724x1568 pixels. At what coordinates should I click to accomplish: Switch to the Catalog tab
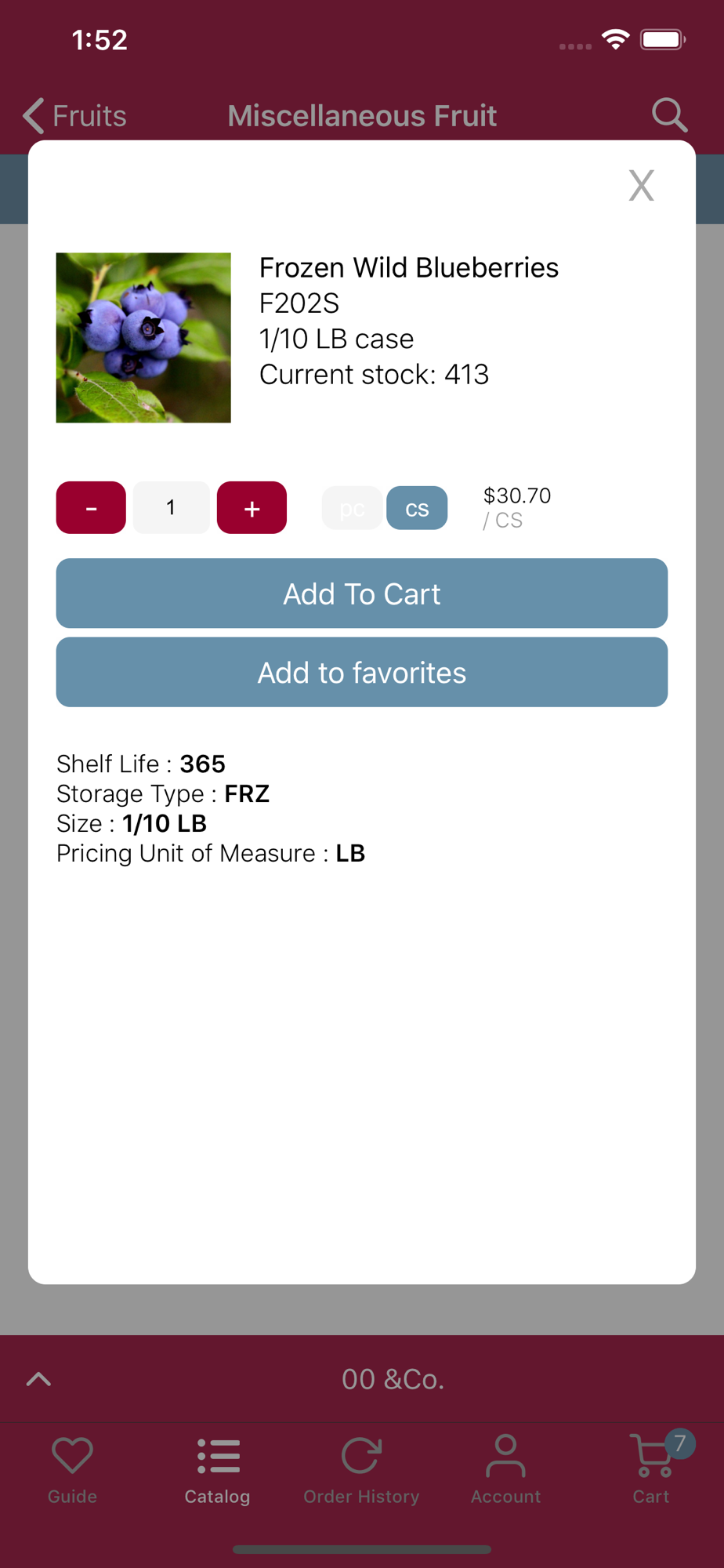[x=217, y=1470]
